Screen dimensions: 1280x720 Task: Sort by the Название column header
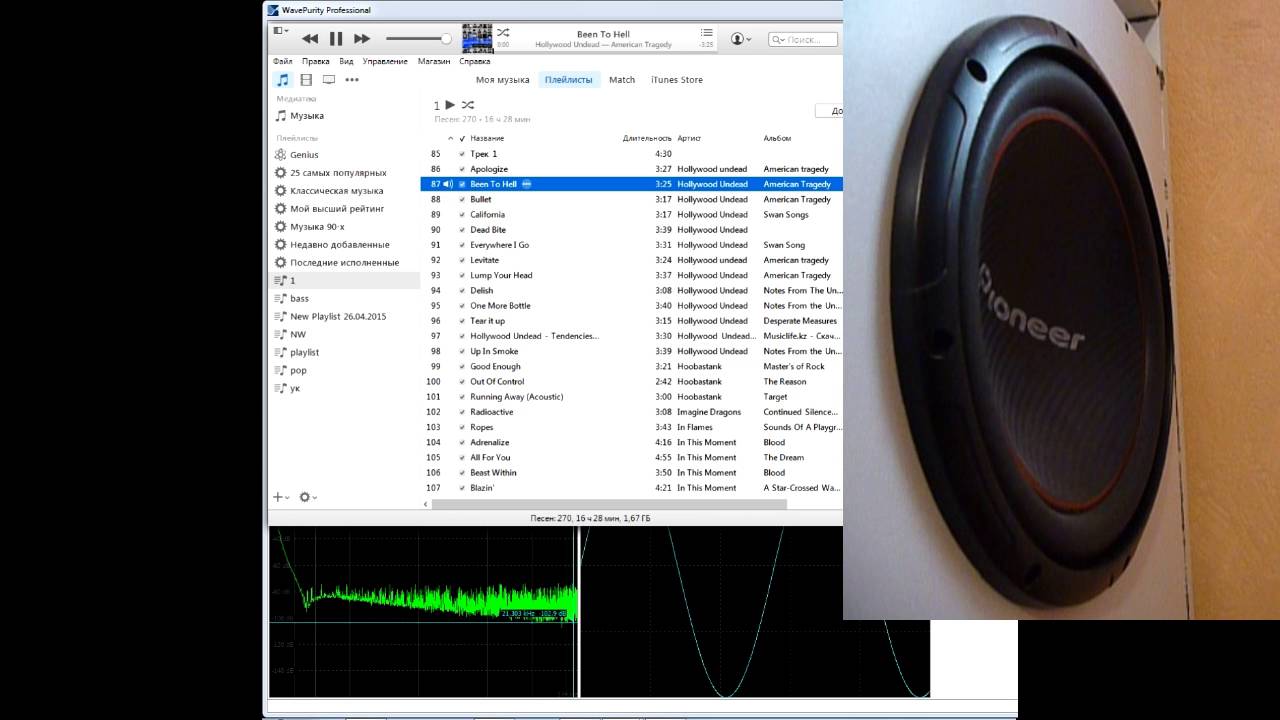tap(487, 138)
